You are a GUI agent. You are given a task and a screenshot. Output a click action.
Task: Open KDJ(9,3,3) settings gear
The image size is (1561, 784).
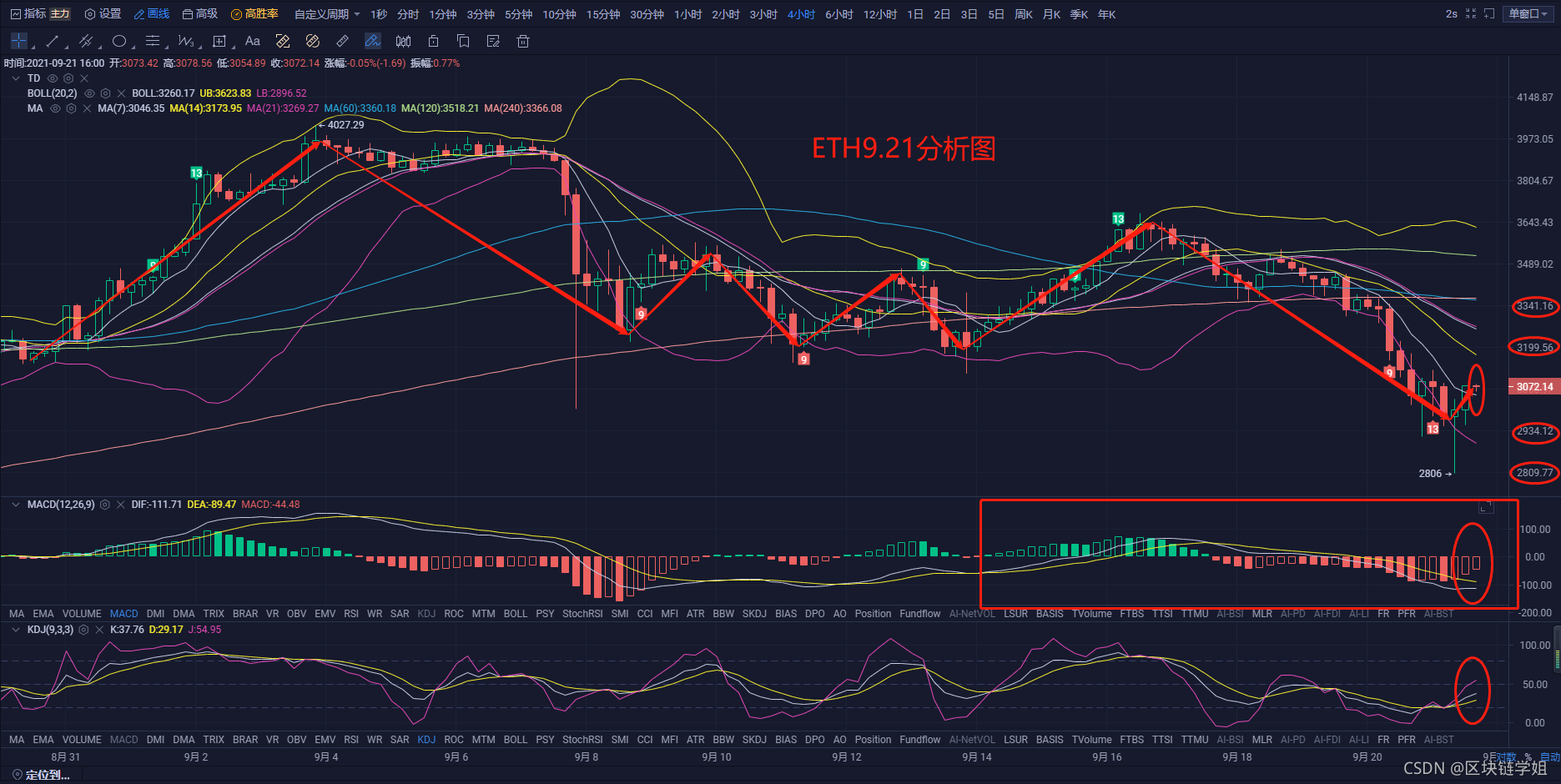pyautogui.click(x=83, y=630)
